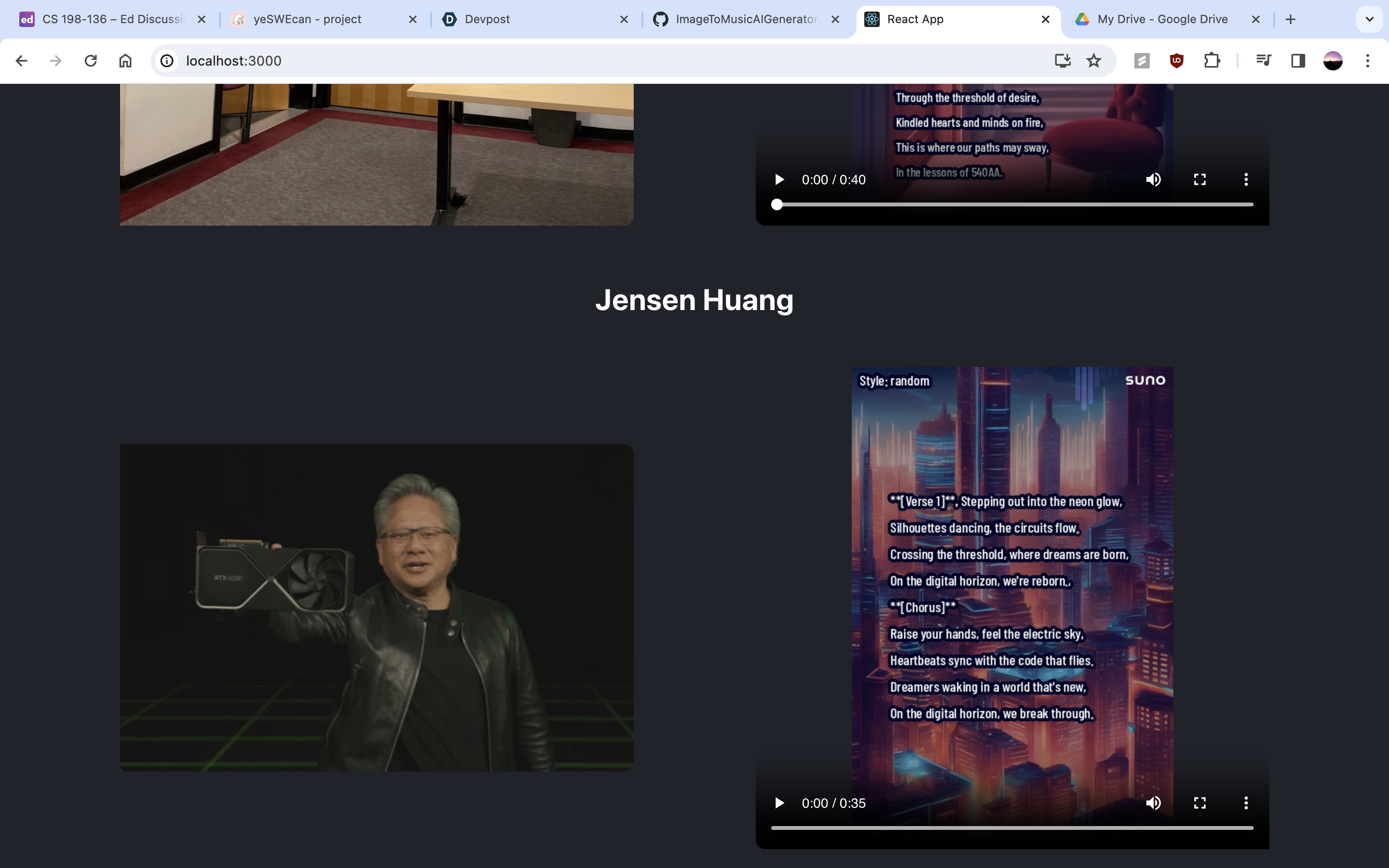Expand the tab search chevron
This screenshot has height=868, width=1389.
tap(1369, 19)
